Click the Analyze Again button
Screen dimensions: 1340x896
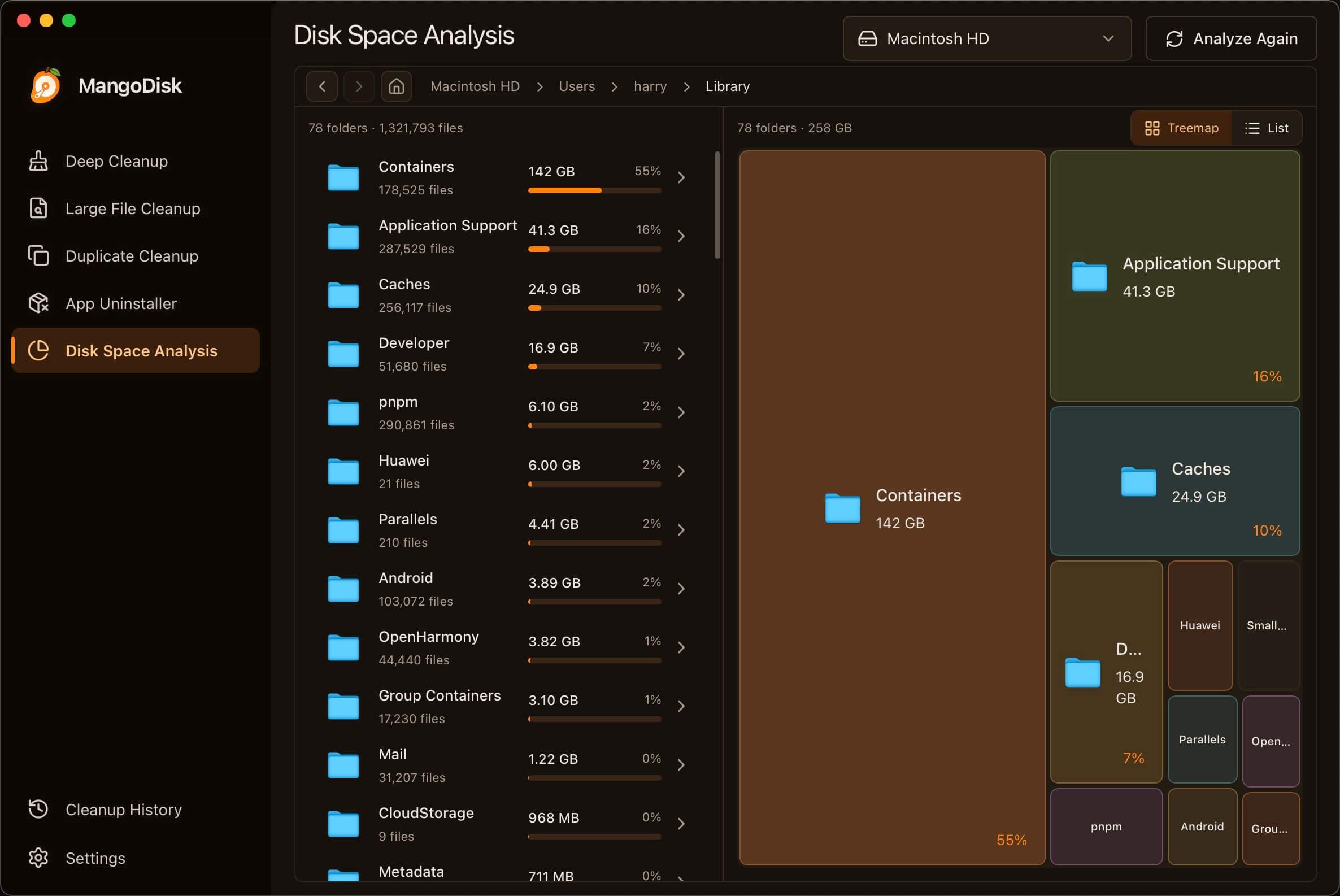[1232, 39]
